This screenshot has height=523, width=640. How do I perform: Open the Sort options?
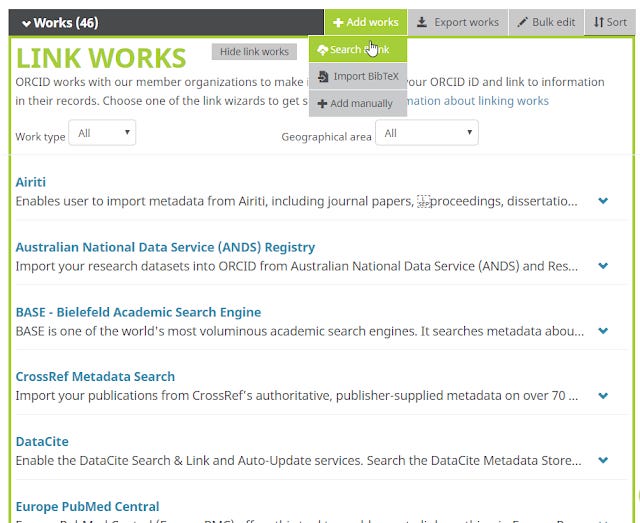610,22
